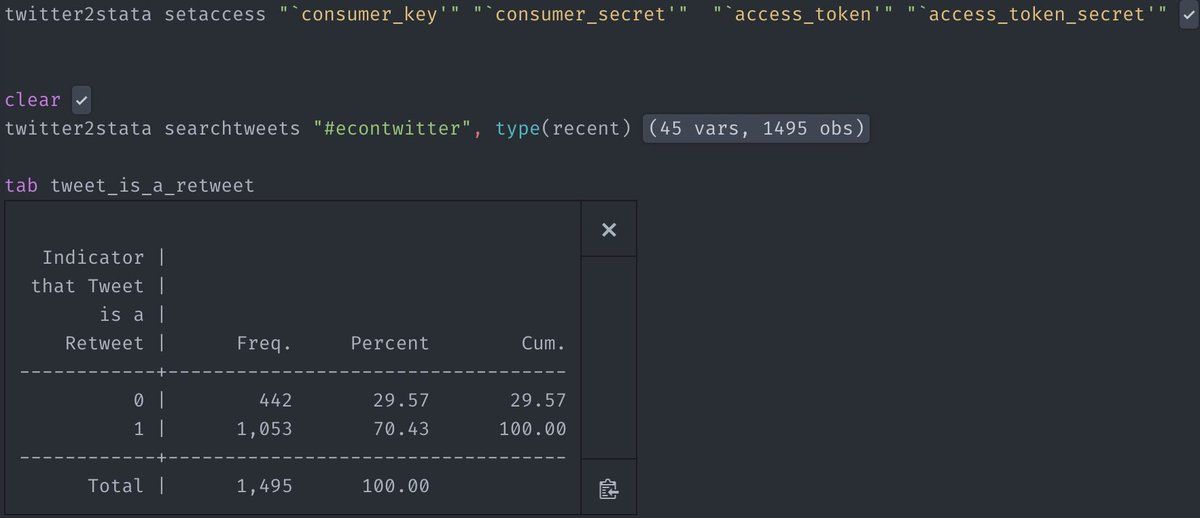
Task: Click the "tab tweet_is_a_retweet" command line
Action: (129, 186)
